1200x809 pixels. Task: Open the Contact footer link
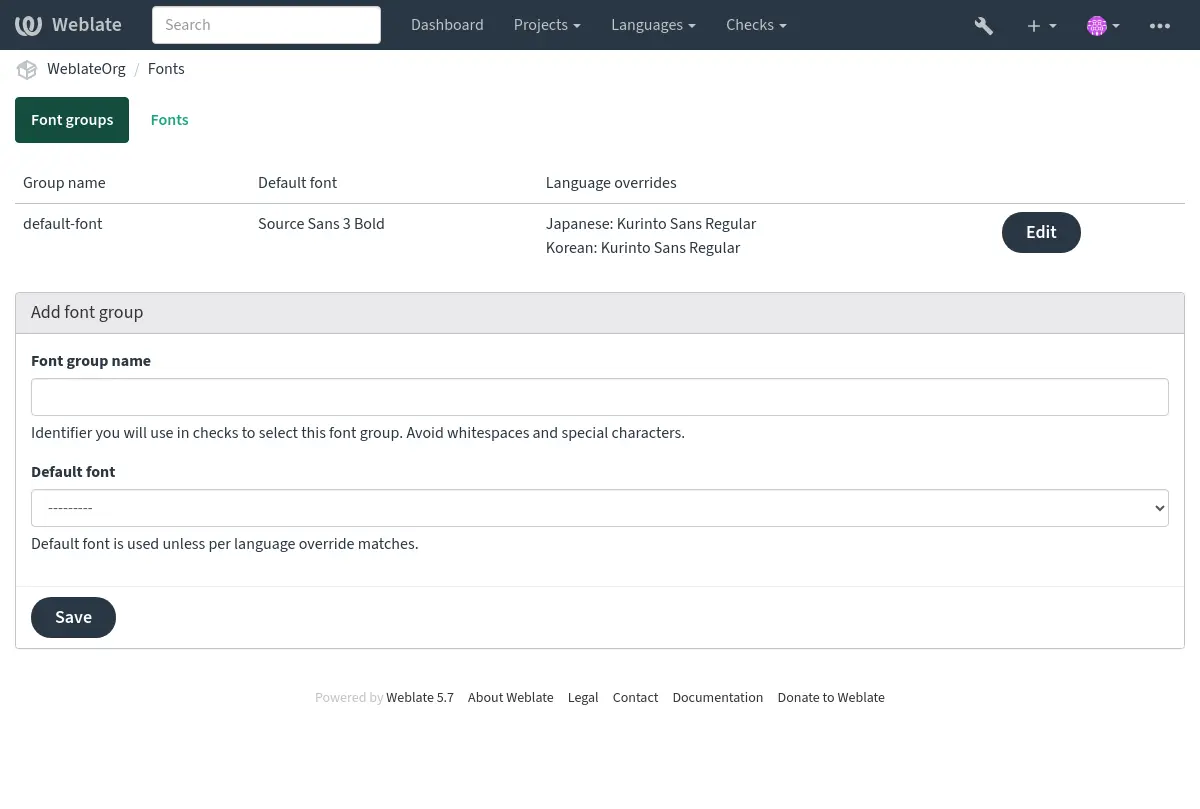click(x=635, y=698)
